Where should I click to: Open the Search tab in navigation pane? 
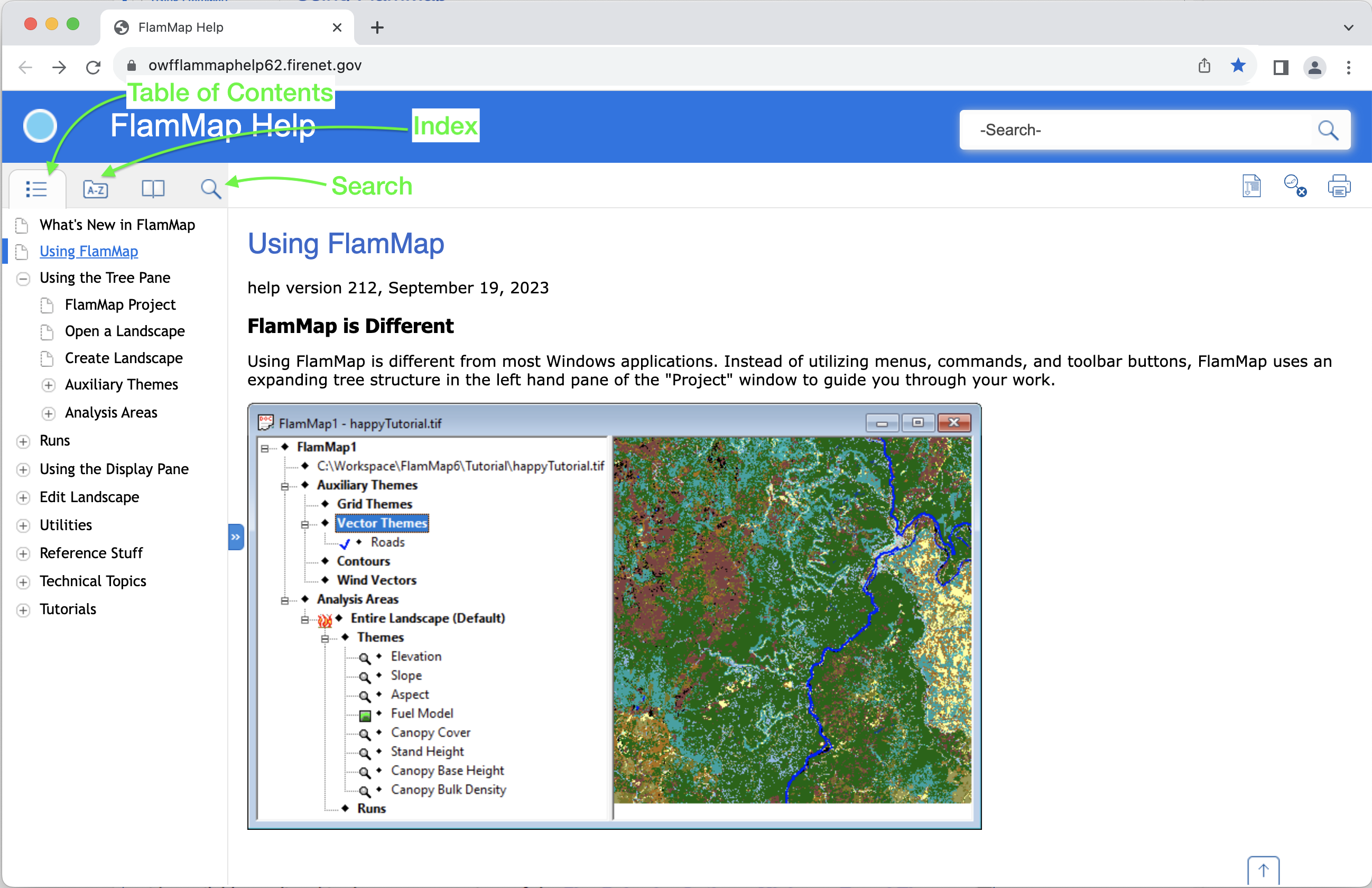(x=210, y=189)
